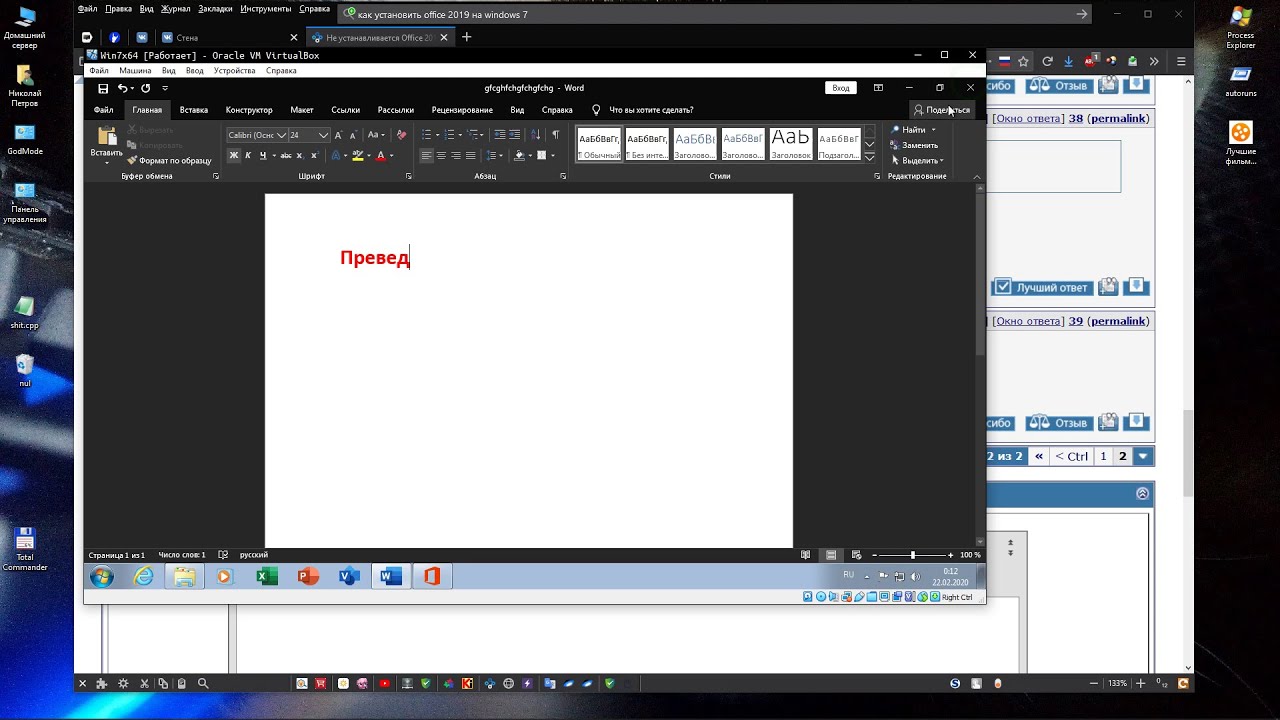Open the Вставка ribbon tab
Viewport: 1280px width, 720px height.
click(194, 110)
